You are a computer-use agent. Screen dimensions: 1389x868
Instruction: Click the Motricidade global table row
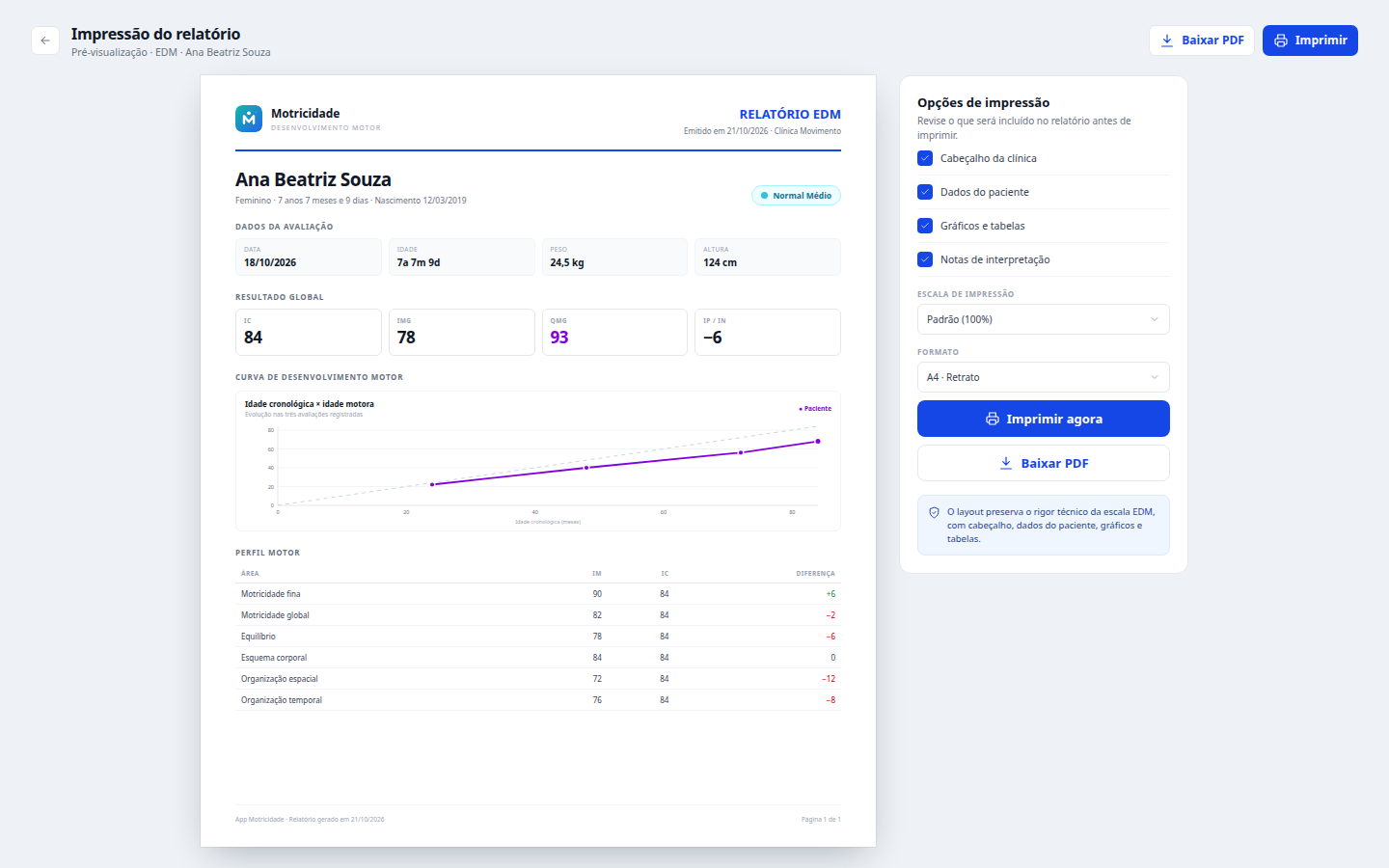[538, 615]
